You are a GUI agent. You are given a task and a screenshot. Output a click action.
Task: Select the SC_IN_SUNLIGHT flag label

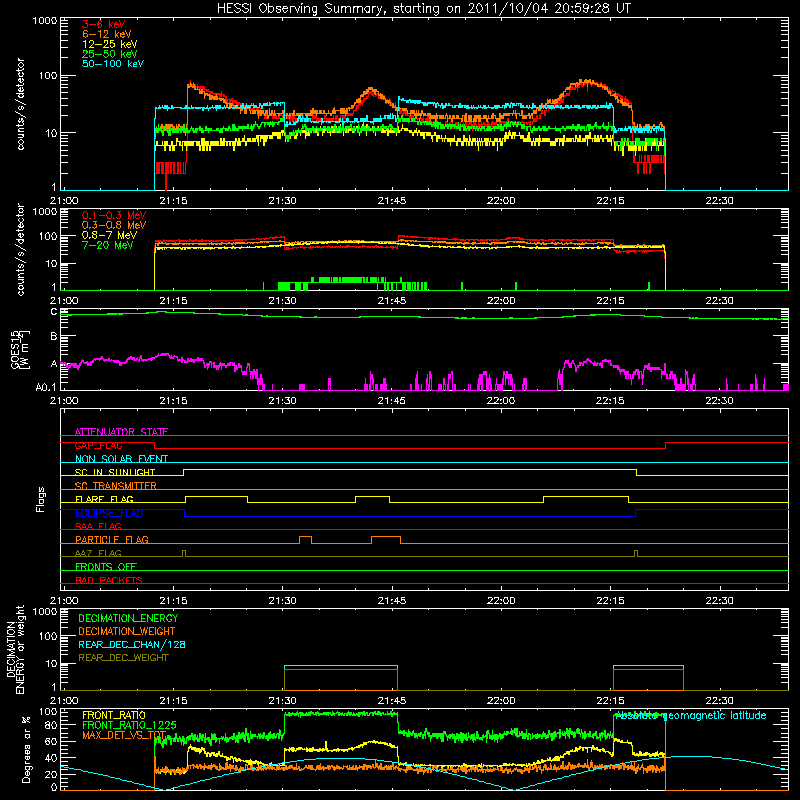pos(115,472)
